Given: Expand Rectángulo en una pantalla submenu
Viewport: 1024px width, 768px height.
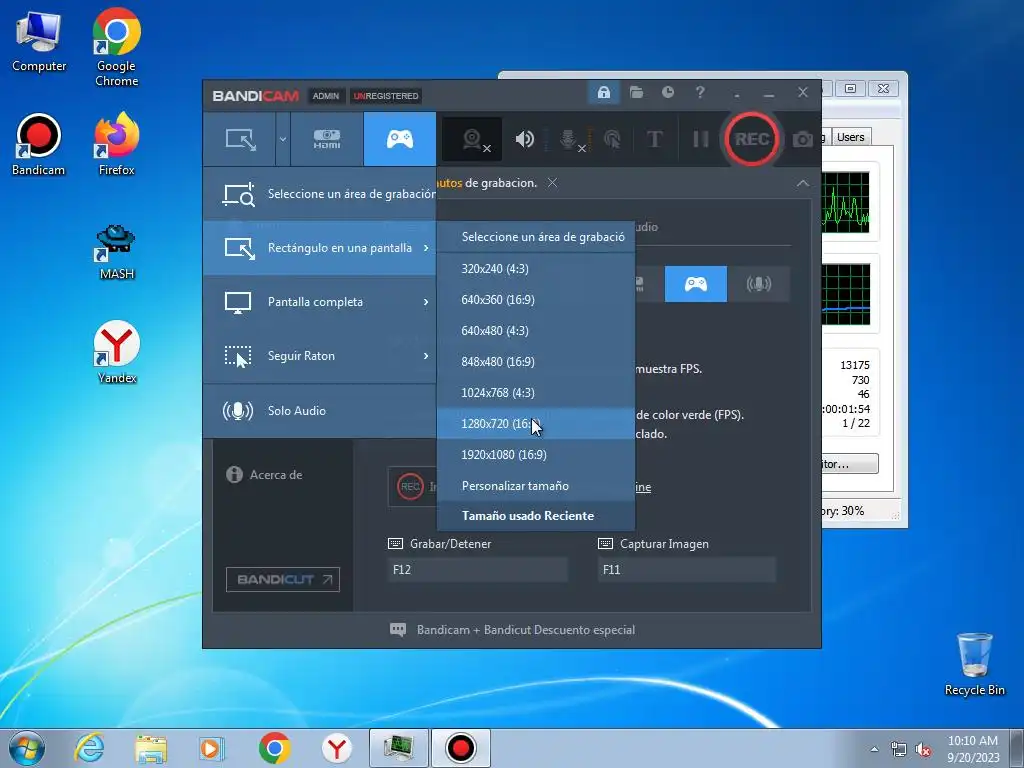Looking at the screenshot, I should click(319, 248).
